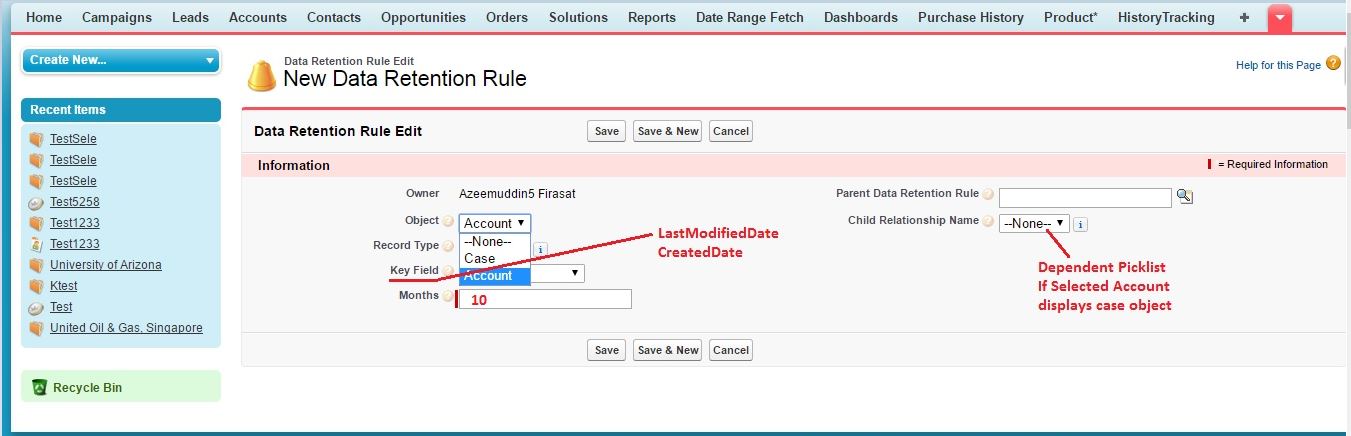The width and height of the screenshot is (1351, 436).
Task: Open the Ktest recent item link
Action: point(64,286)
